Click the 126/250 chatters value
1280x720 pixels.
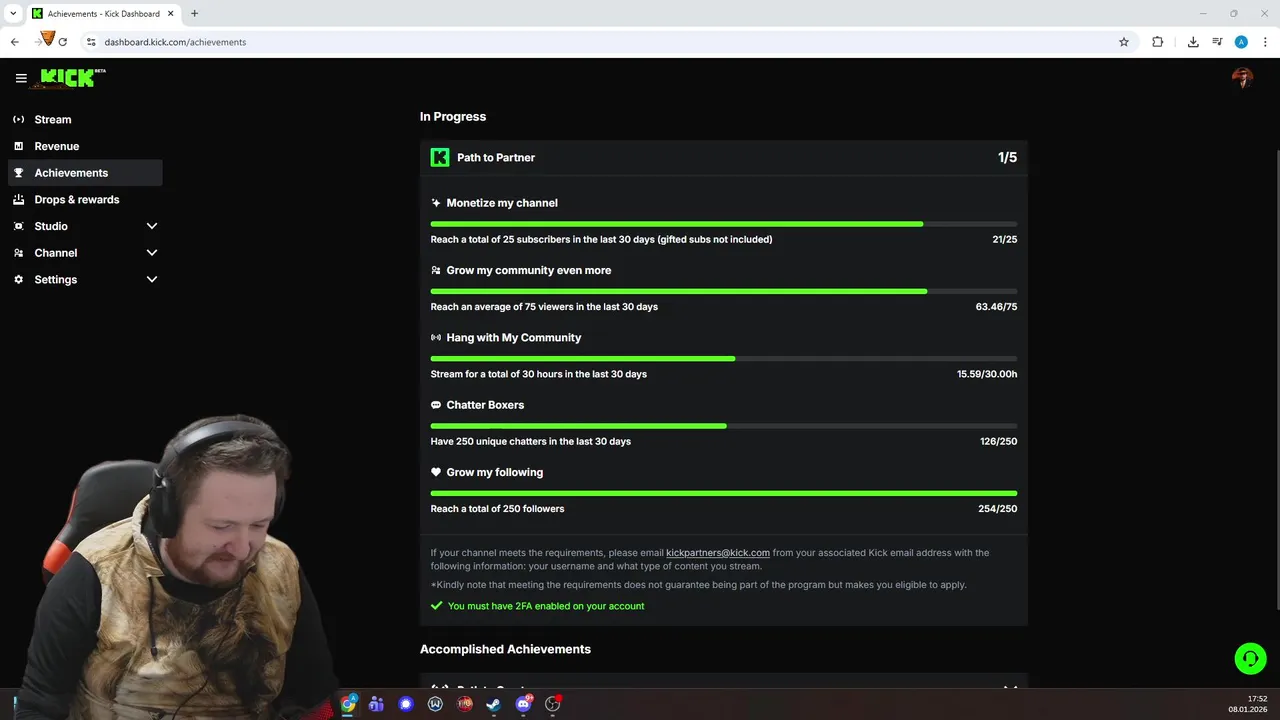point(999,441)
